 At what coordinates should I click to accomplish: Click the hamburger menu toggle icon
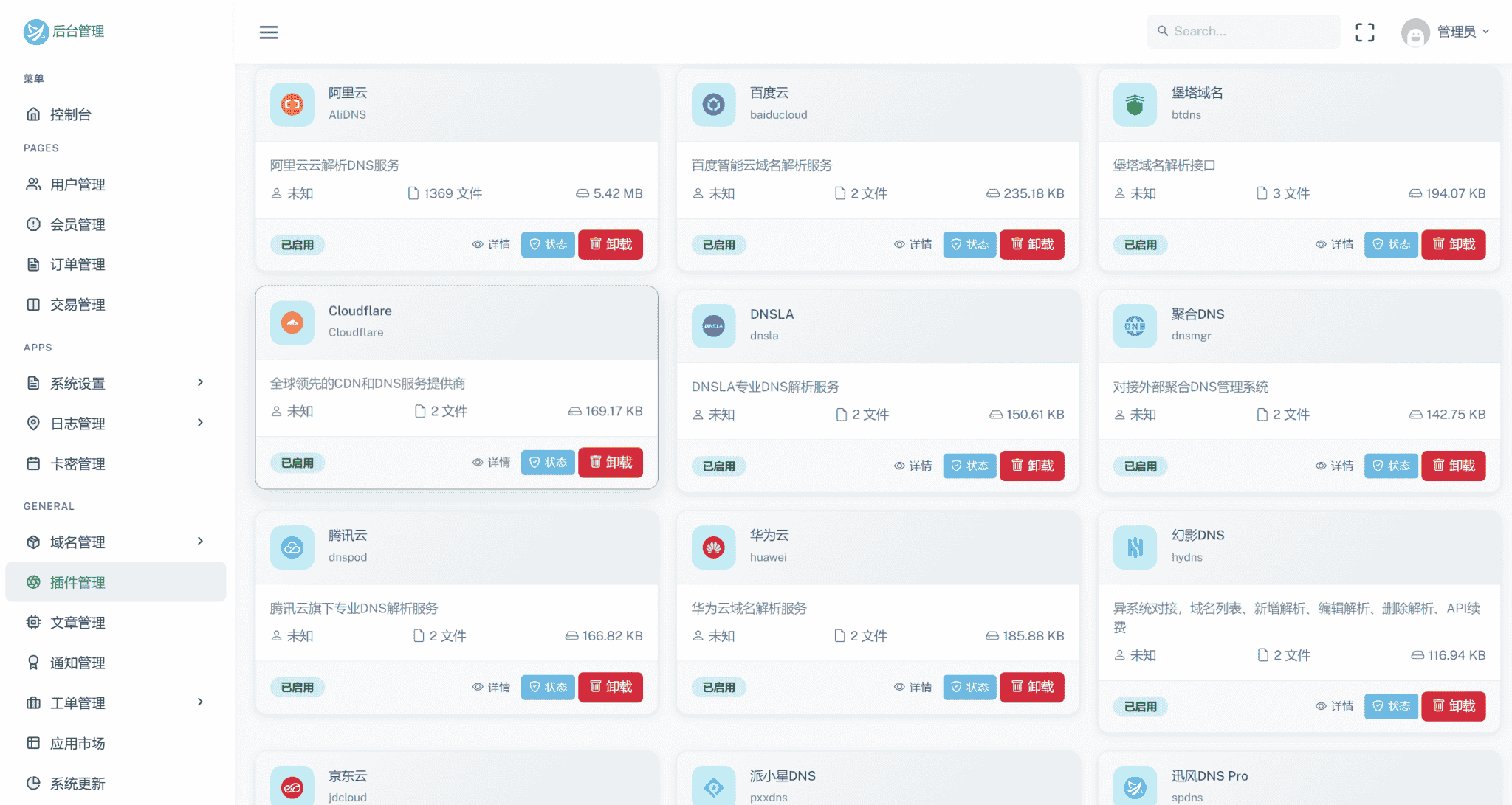(x=269, y=32)
